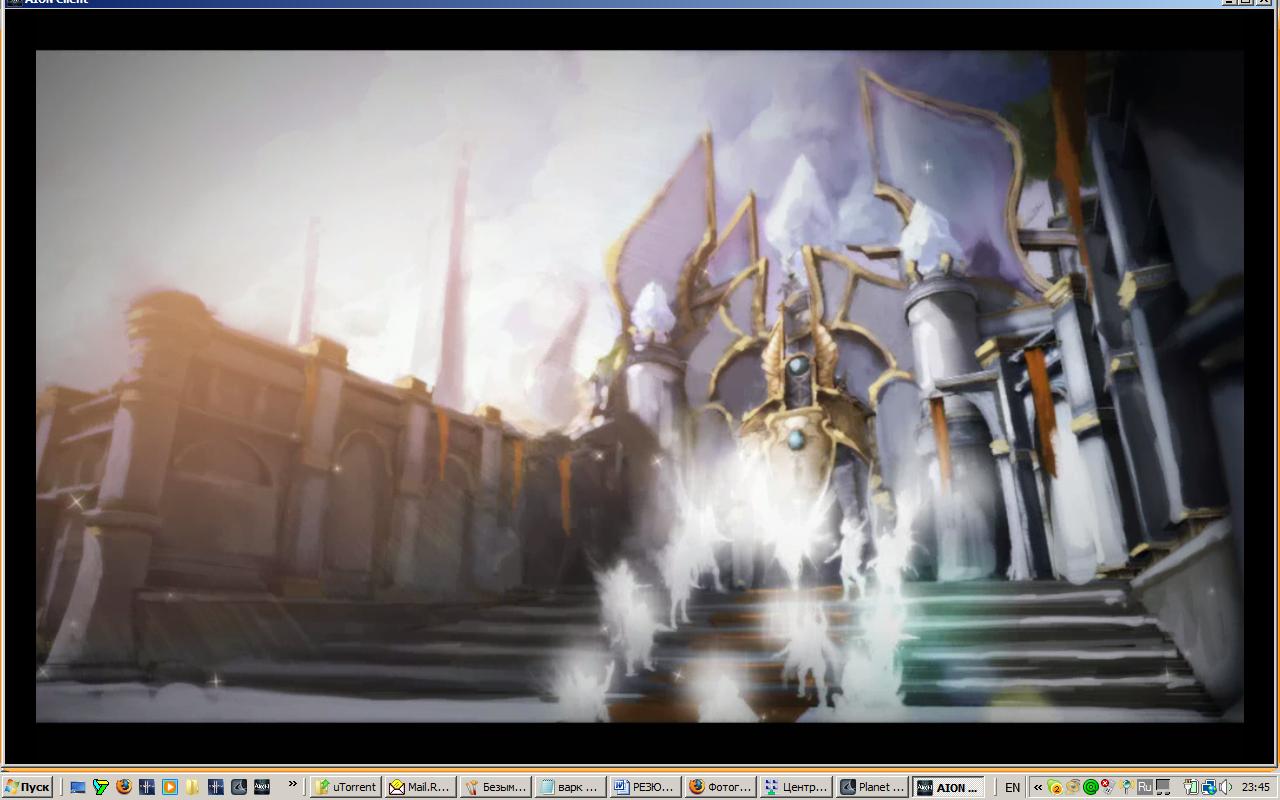1280x800 pixels.
Task: Click the active AION taskbar button
Action: point(949,787)
